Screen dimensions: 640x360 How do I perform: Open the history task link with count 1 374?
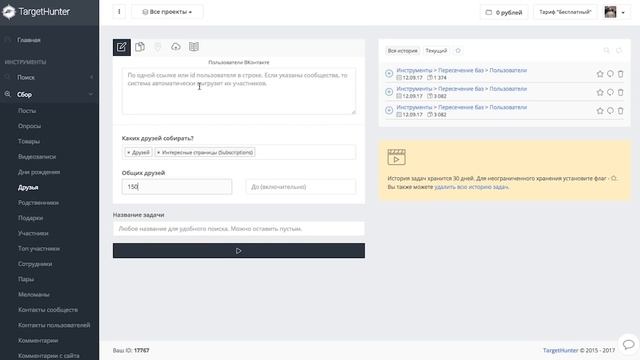tap(462, 70)
